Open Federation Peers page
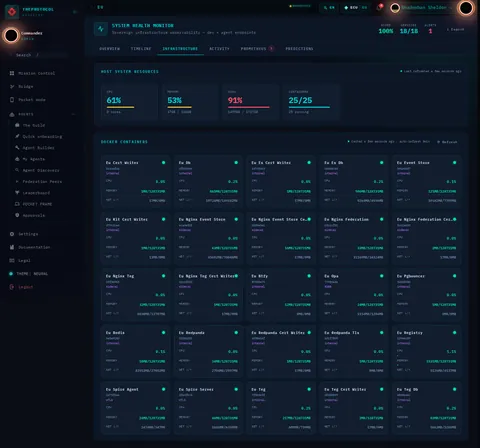Image resolution: width=480 pixels, height=448 pixels. coord(42,182)
